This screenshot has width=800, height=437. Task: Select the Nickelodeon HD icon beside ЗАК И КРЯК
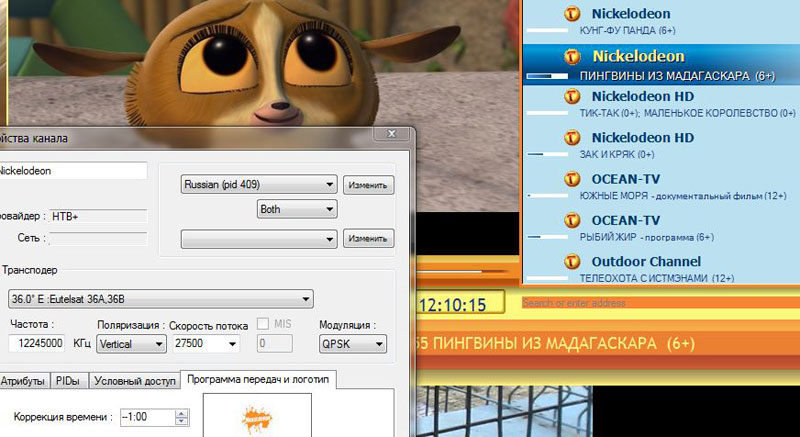[571, 137]
